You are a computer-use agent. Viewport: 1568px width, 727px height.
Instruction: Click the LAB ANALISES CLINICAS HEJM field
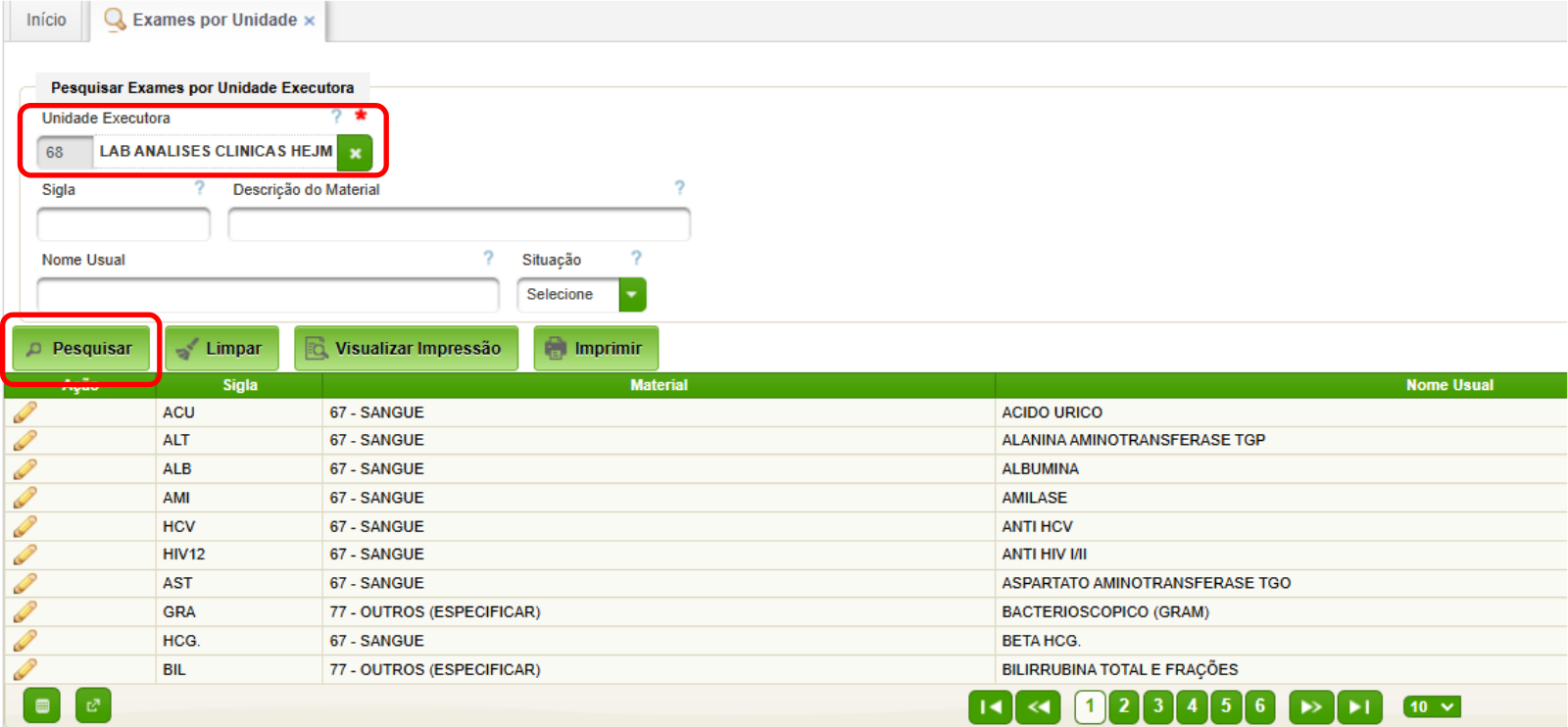216,152
